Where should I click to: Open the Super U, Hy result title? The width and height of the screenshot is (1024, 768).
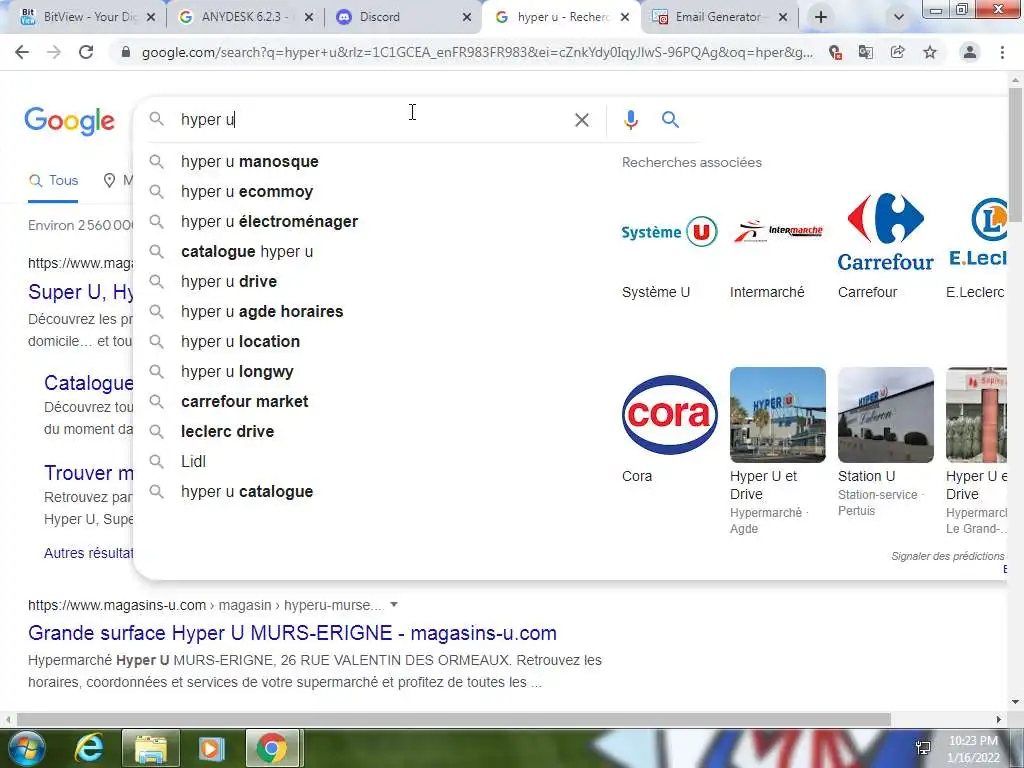pyautogui.click(x=80, y=292)
